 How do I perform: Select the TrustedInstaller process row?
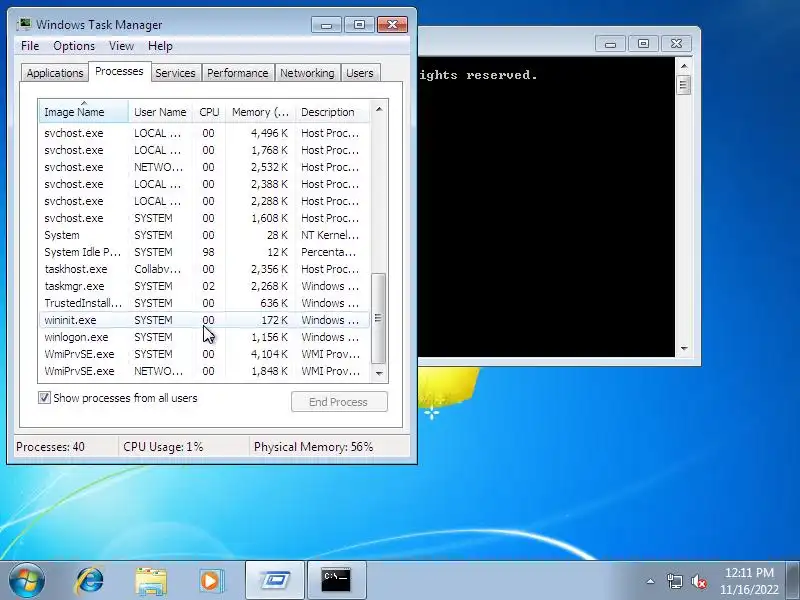point(204,303)
